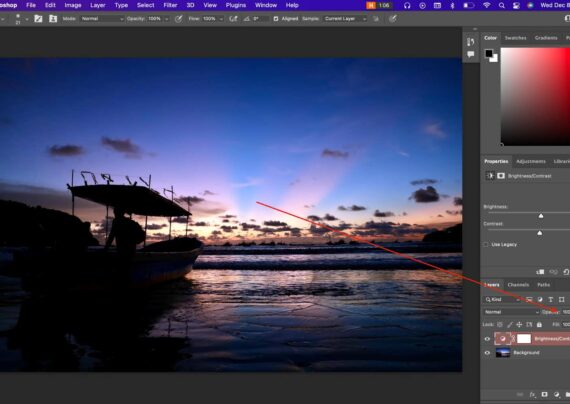Screen dimensions: 570x404
Task: Click the lock position move icon
Action: (519, 324)
